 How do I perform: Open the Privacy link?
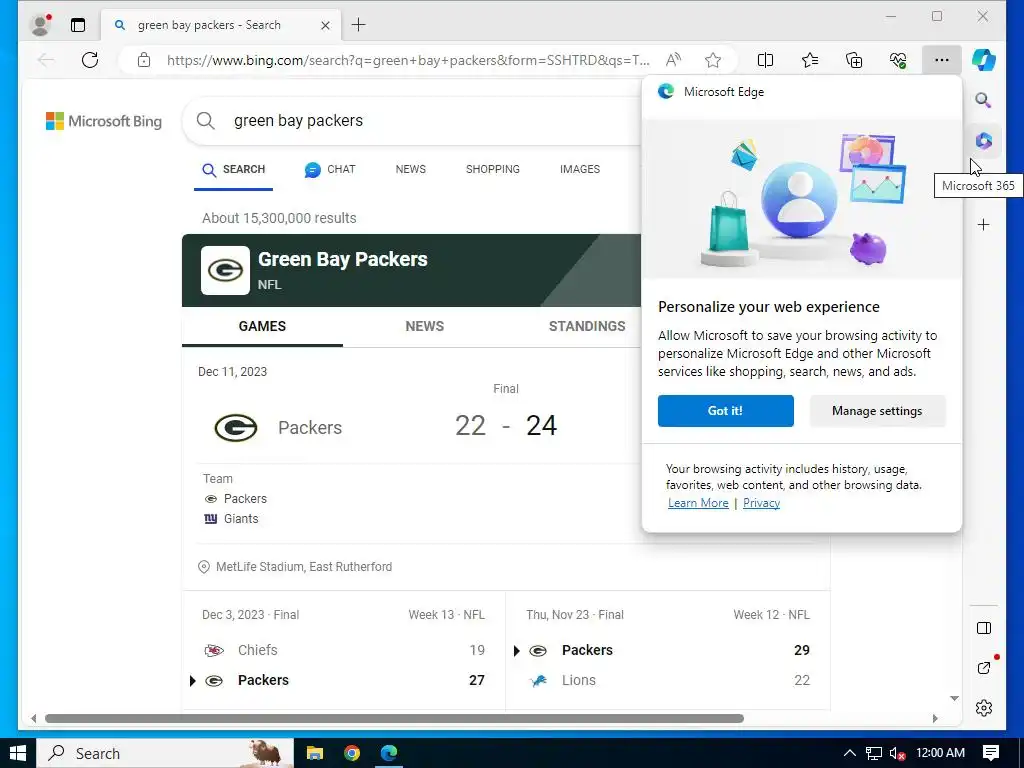pyautogui.click(x=761, y=503)
